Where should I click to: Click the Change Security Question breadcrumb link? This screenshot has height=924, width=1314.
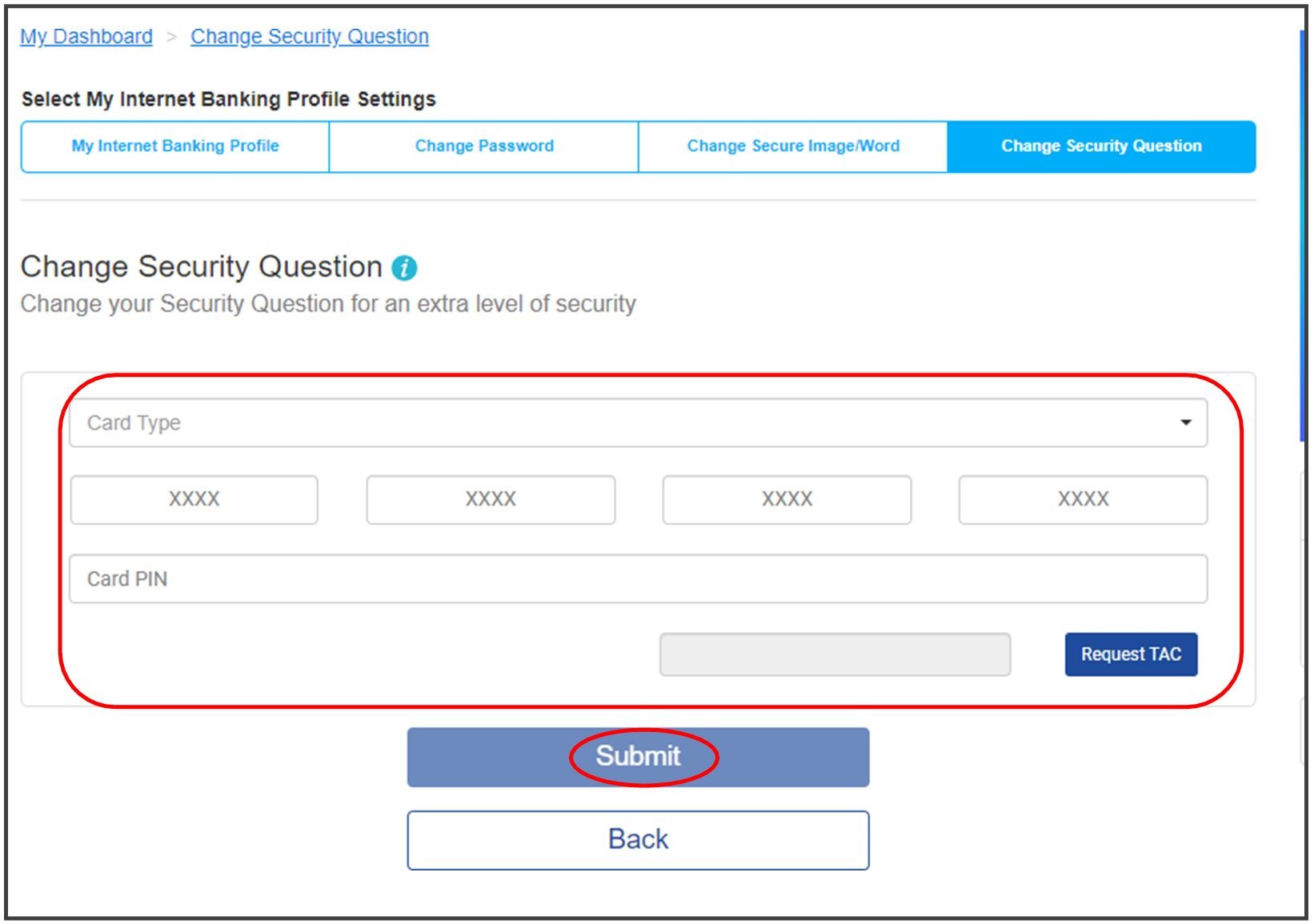[310, 37]
